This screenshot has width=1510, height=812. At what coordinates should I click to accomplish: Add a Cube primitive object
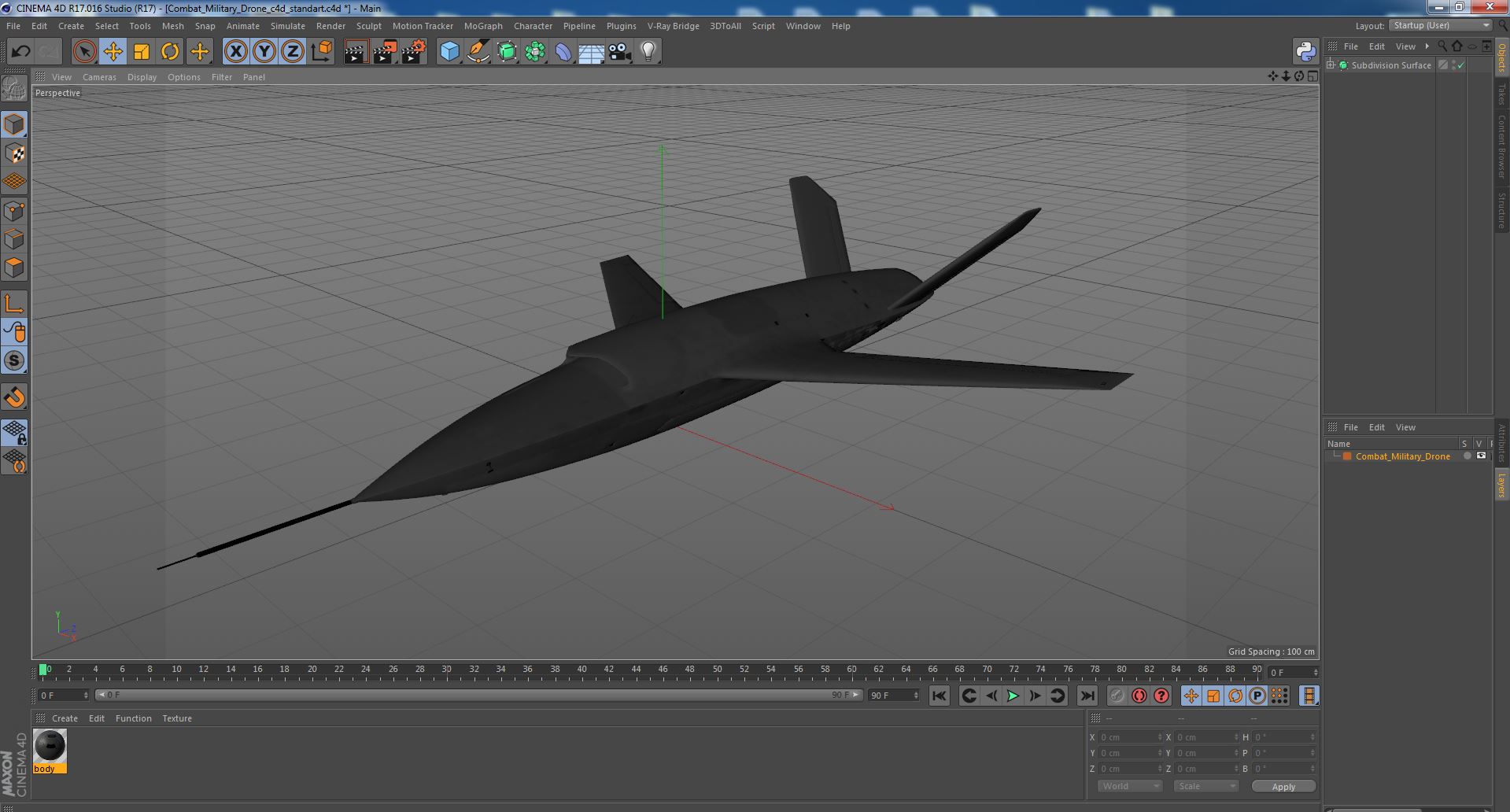click(449, 52)
